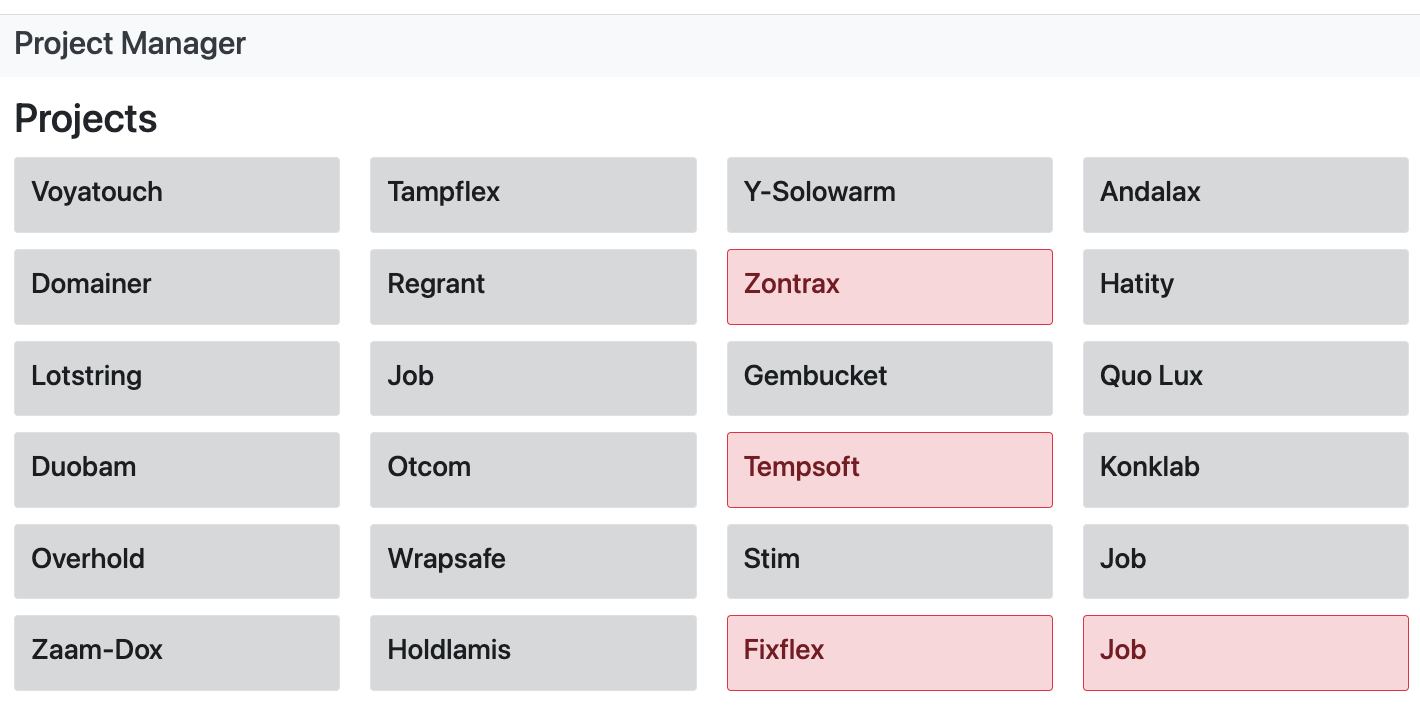This screenshot has height=705, width=1420.
Task: Click the Duobam project card
Action: (177, 469)
